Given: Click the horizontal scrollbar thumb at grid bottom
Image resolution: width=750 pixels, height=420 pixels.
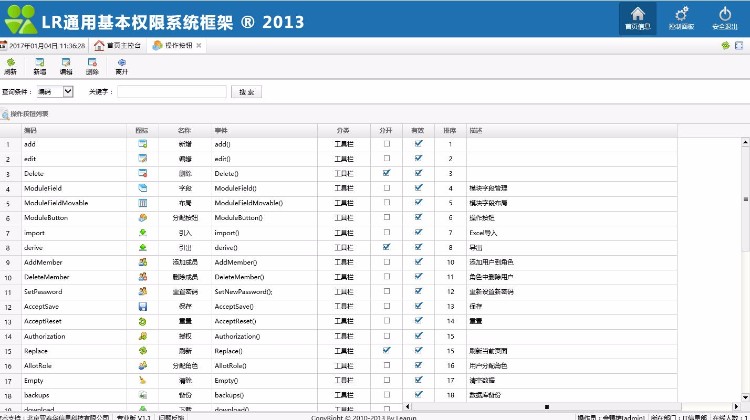Looking at the screenshot, I should pyautogui.click(x=547, y=407).
